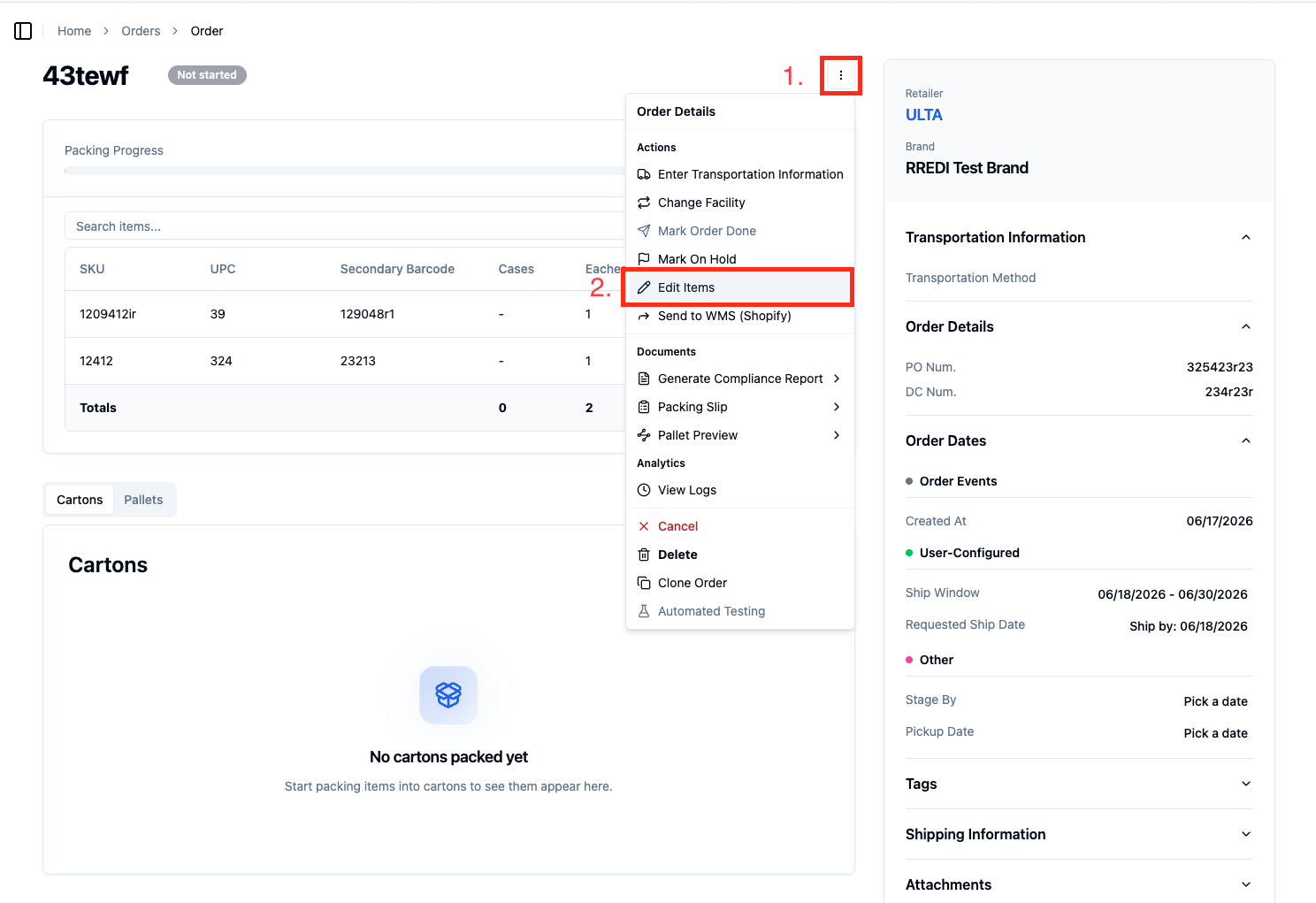This screenshot has height=903, width=1316.
Task: Click the flask icon beside Automated Testing
Action: (x=644, y=611)
